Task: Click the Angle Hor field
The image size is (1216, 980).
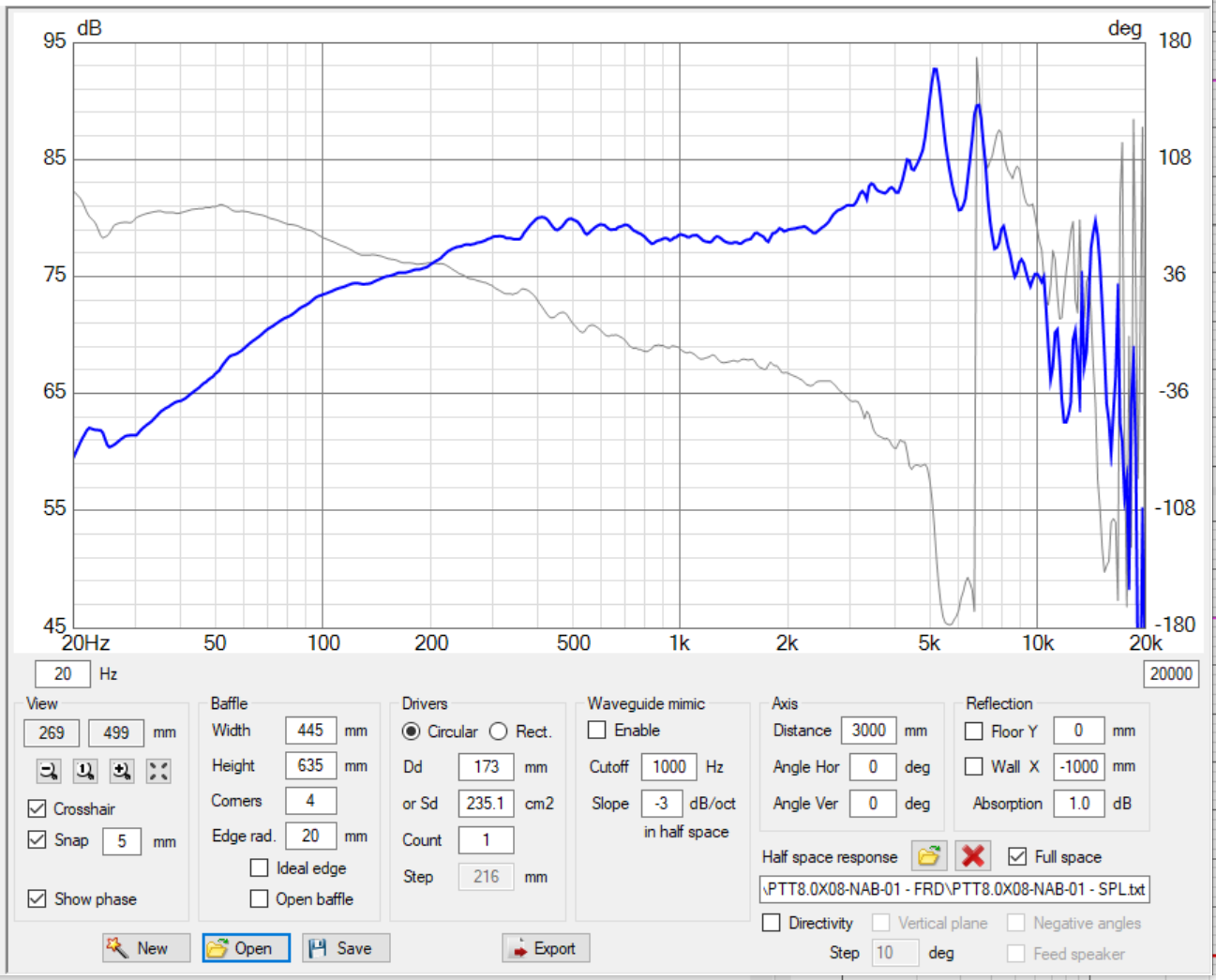Action: tap(872, 766)
